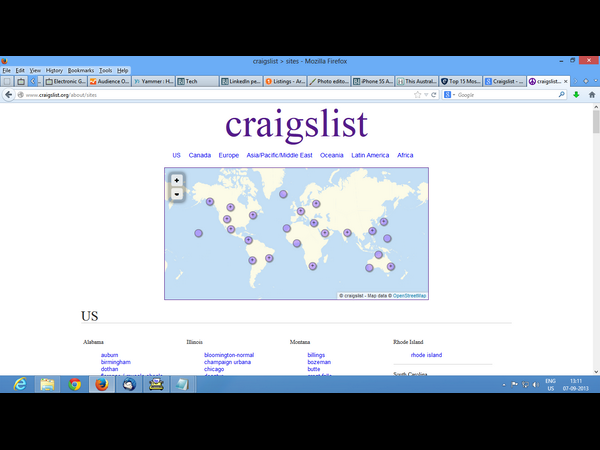Image resolution: width=600 pixels, height=450 pixels.
Task: Select the Brazil map marker
Action: click(x=269, y=258)
